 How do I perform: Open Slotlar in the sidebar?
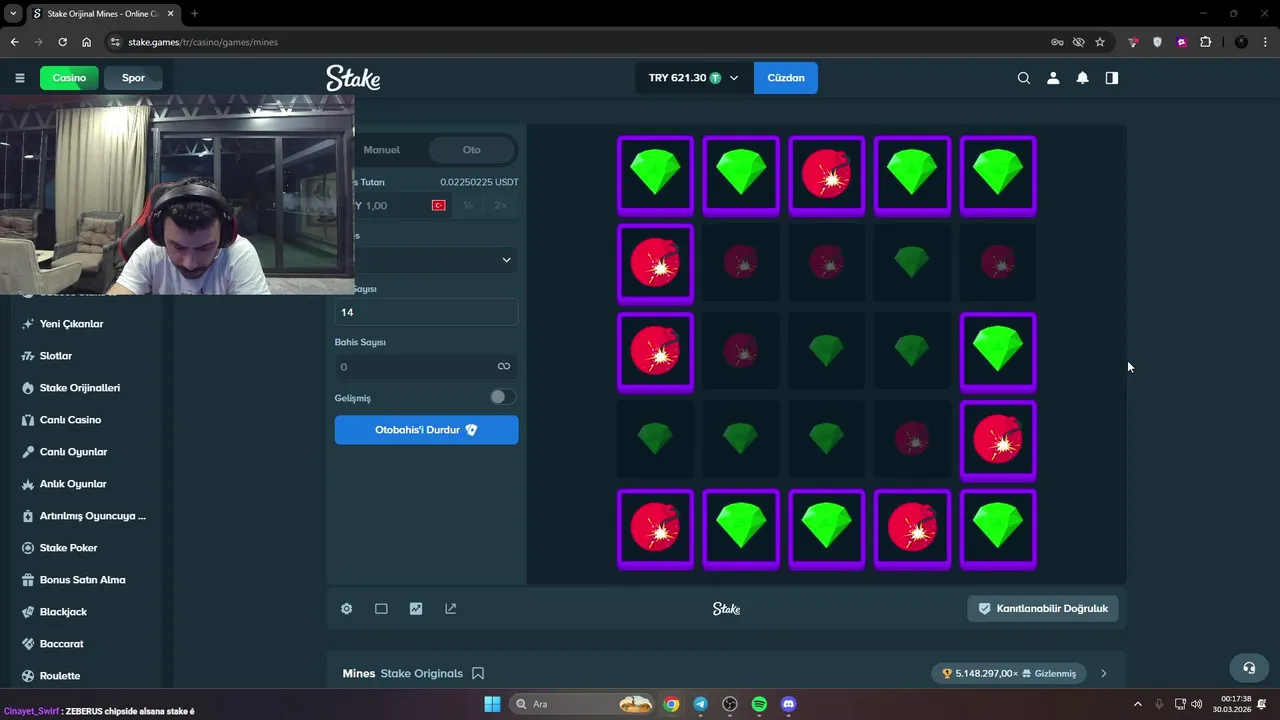[56, 356]
